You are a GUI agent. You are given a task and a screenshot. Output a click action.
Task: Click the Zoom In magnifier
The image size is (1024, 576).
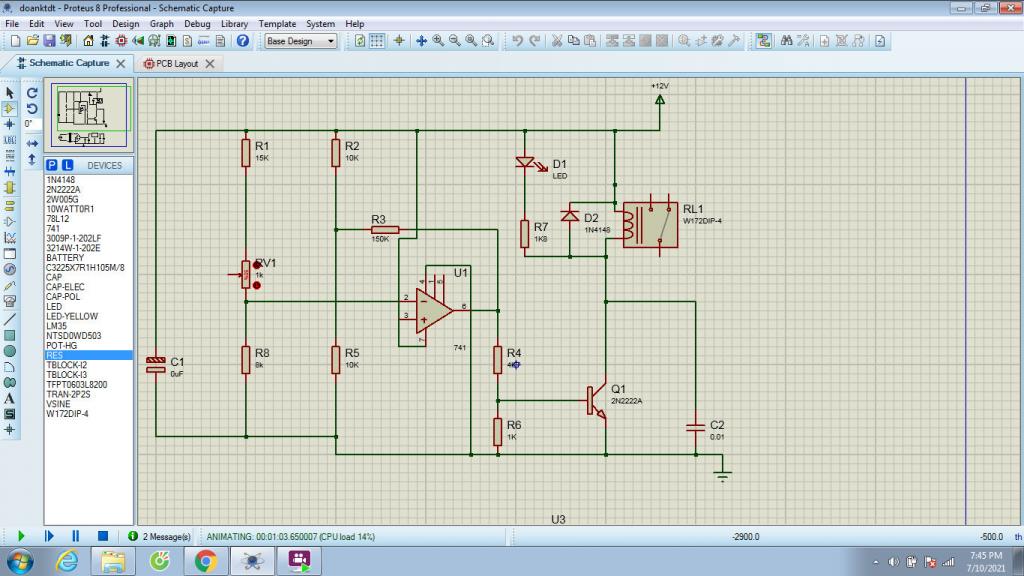[x=438, y=41]
